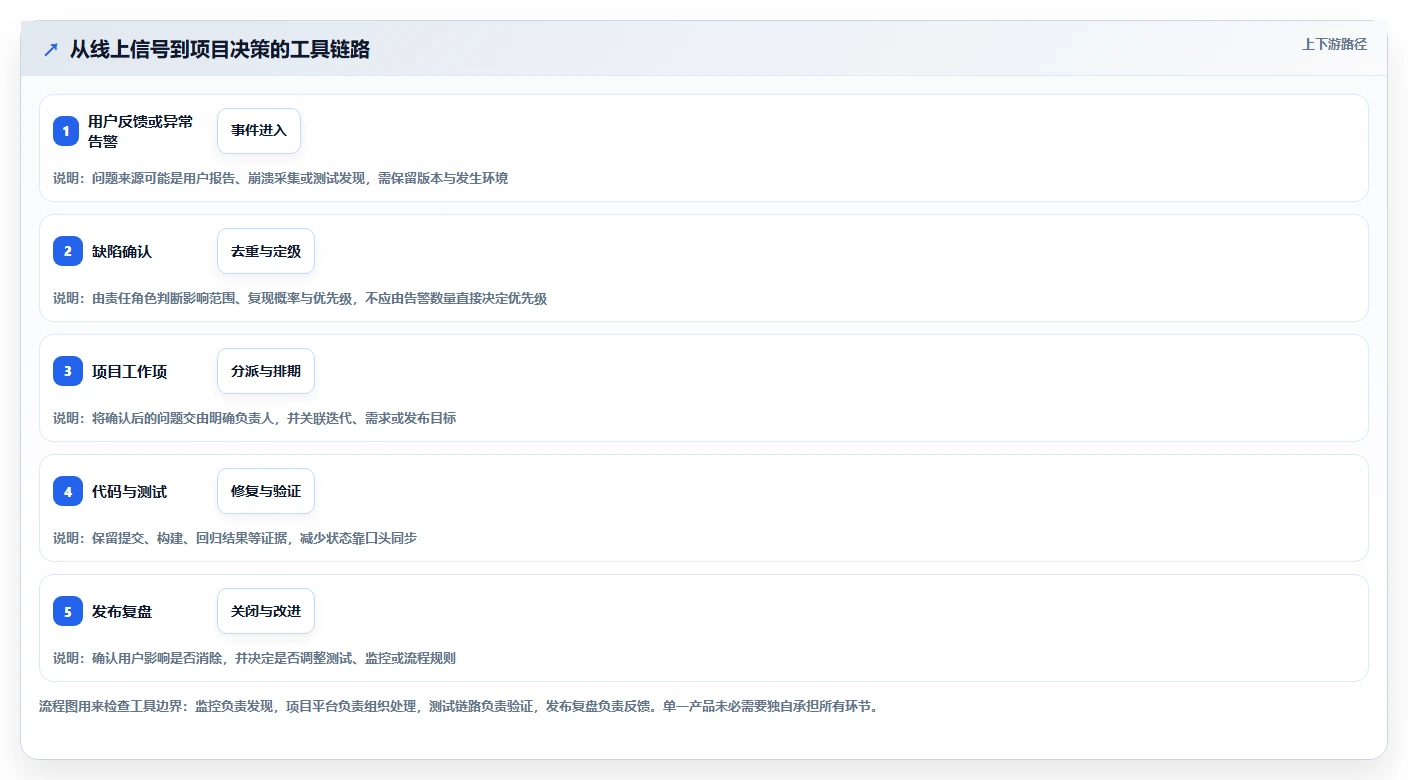Select the 代码与测试 step title

(129, 491)
